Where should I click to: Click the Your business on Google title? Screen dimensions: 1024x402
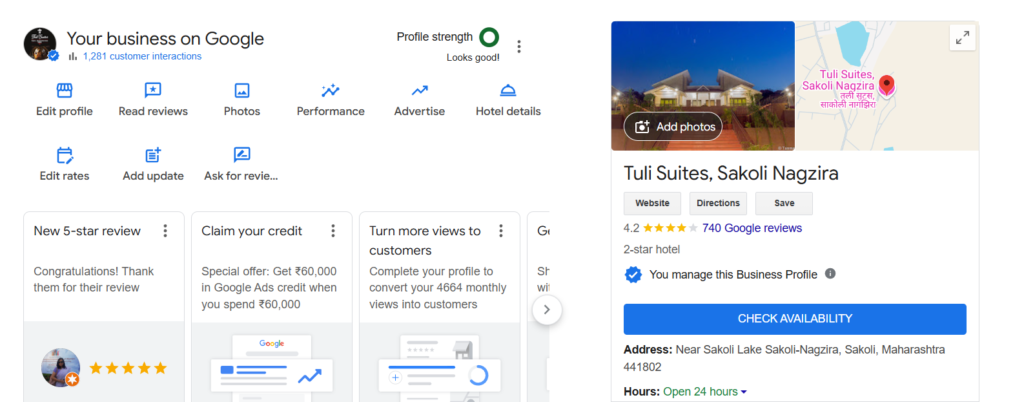click(x=165, y=39)
